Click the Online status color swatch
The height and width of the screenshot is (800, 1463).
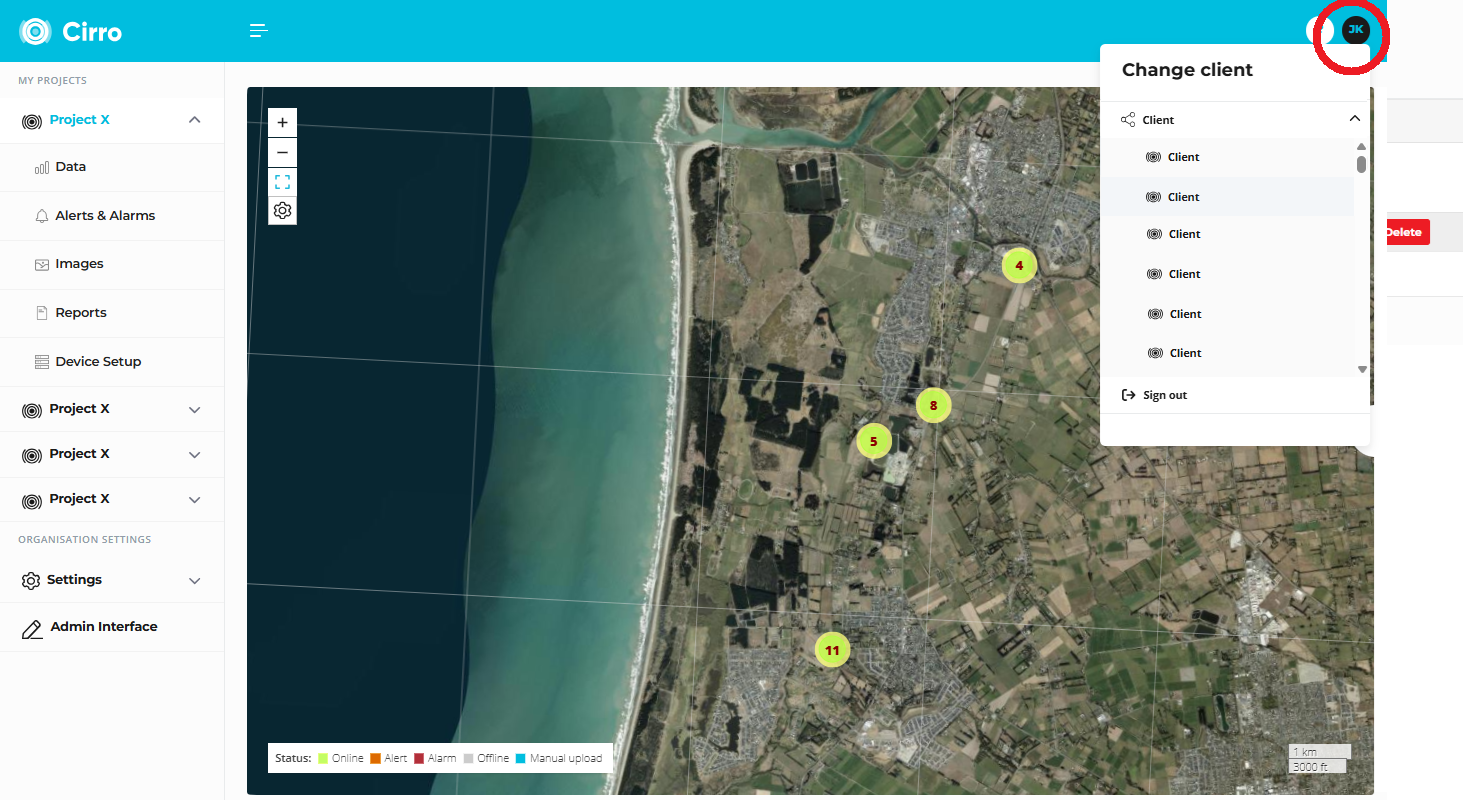(323, 759)
